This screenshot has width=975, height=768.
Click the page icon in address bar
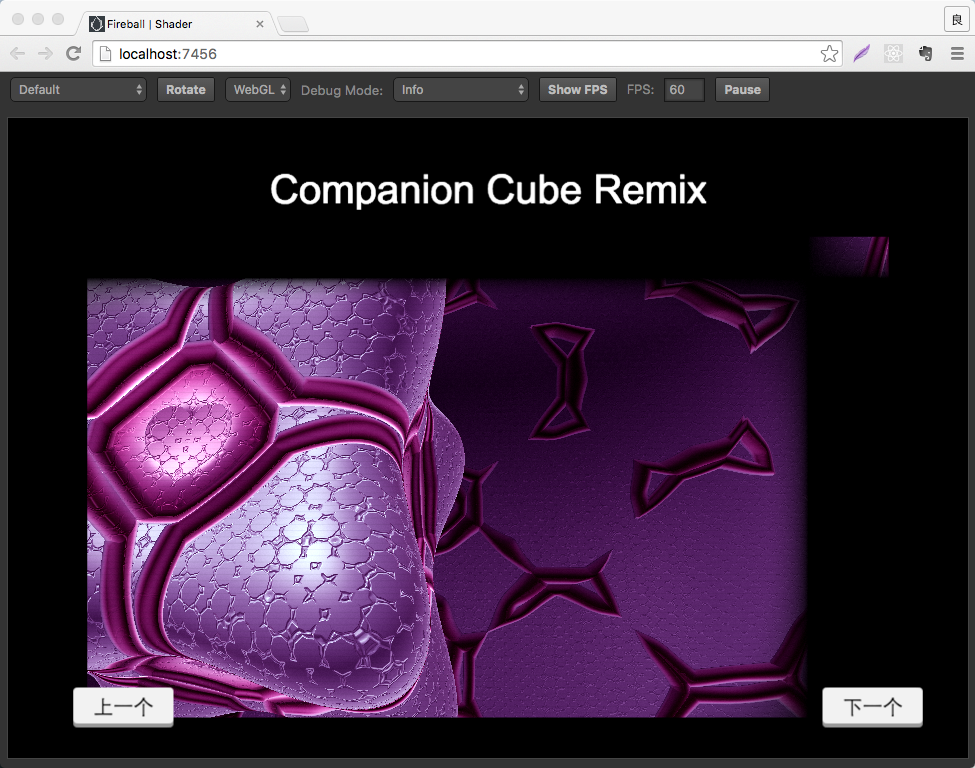pyautogui.click(x=106, y=54)
